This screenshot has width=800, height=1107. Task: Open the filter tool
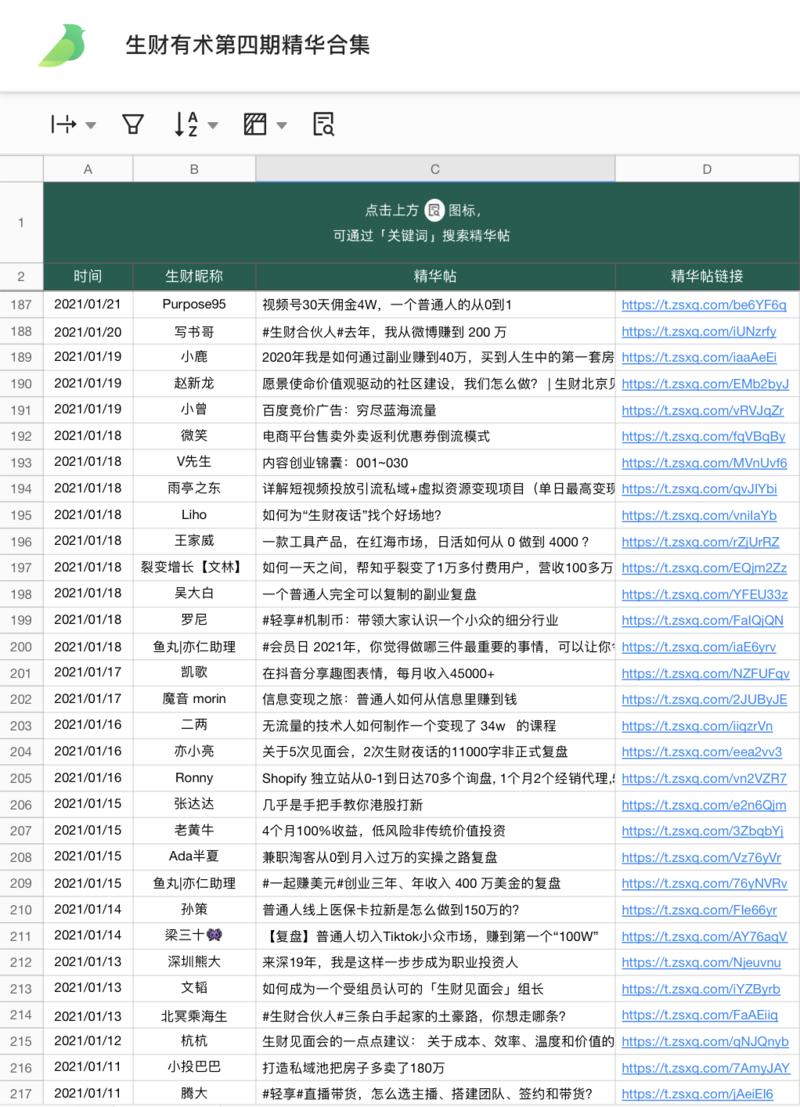[x=131, y=124]
